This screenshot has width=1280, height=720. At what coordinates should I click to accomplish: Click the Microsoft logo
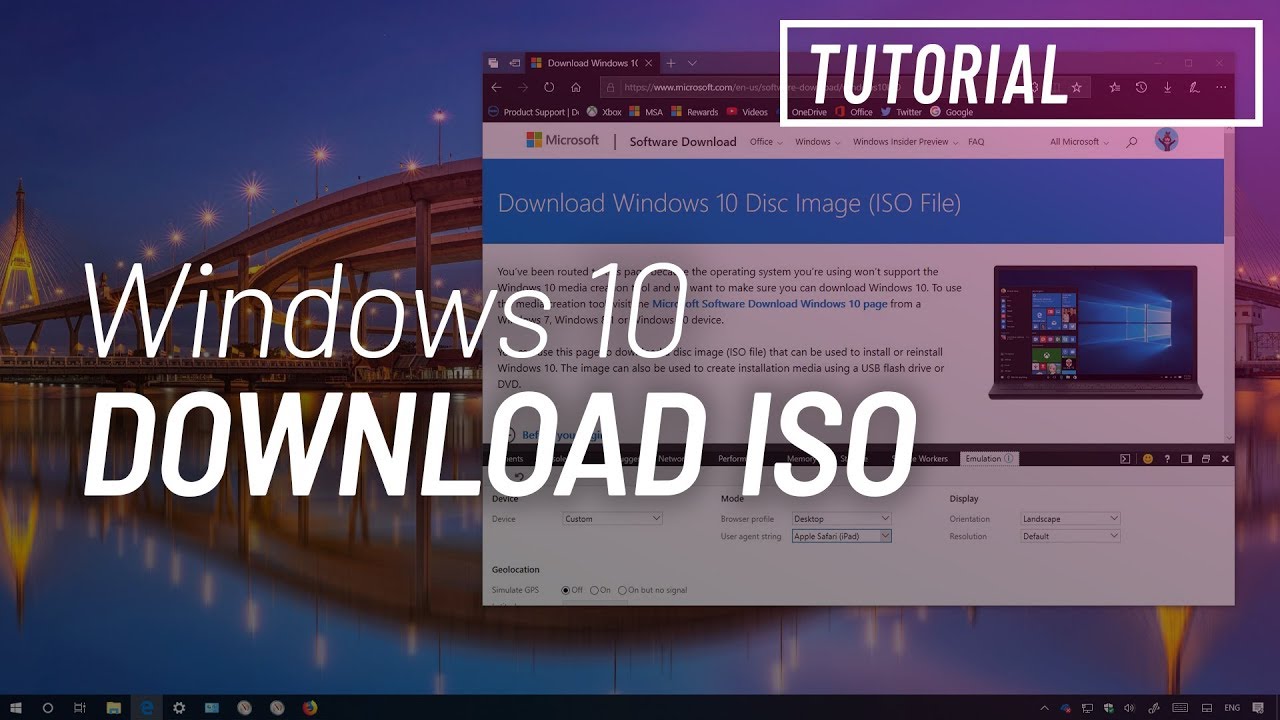[x=563, y=140]
